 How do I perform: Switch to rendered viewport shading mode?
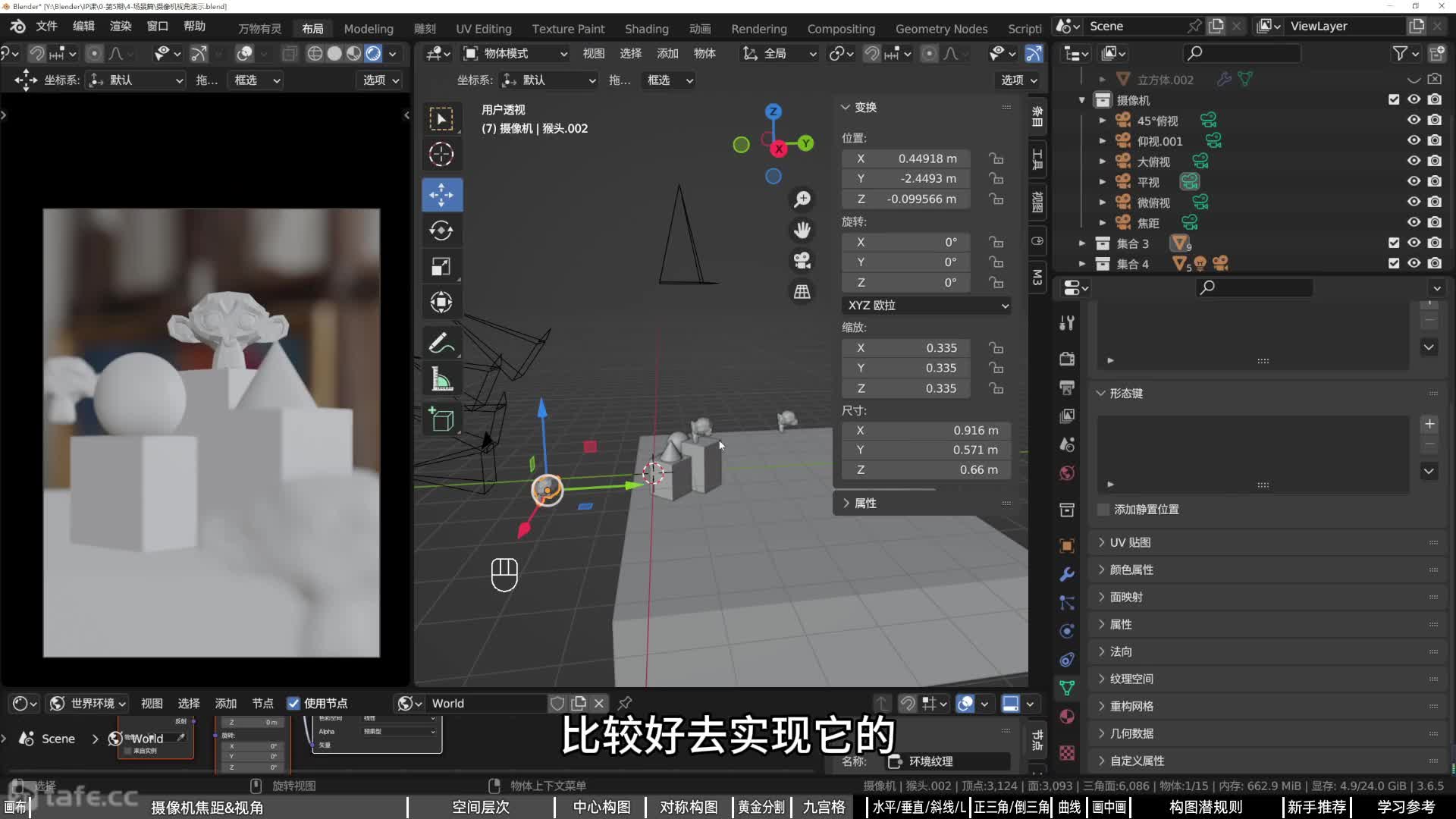373,54
